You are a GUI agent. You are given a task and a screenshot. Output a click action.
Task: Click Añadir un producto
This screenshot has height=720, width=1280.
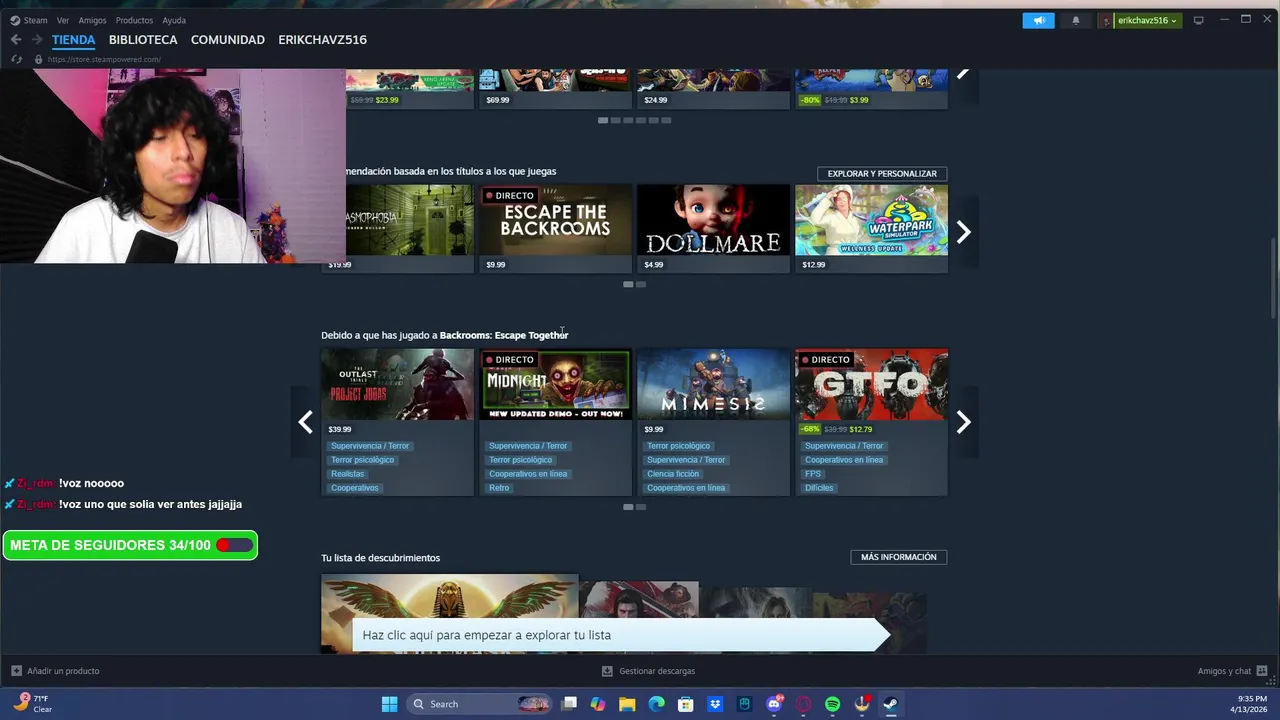click(x=55, y=671)
